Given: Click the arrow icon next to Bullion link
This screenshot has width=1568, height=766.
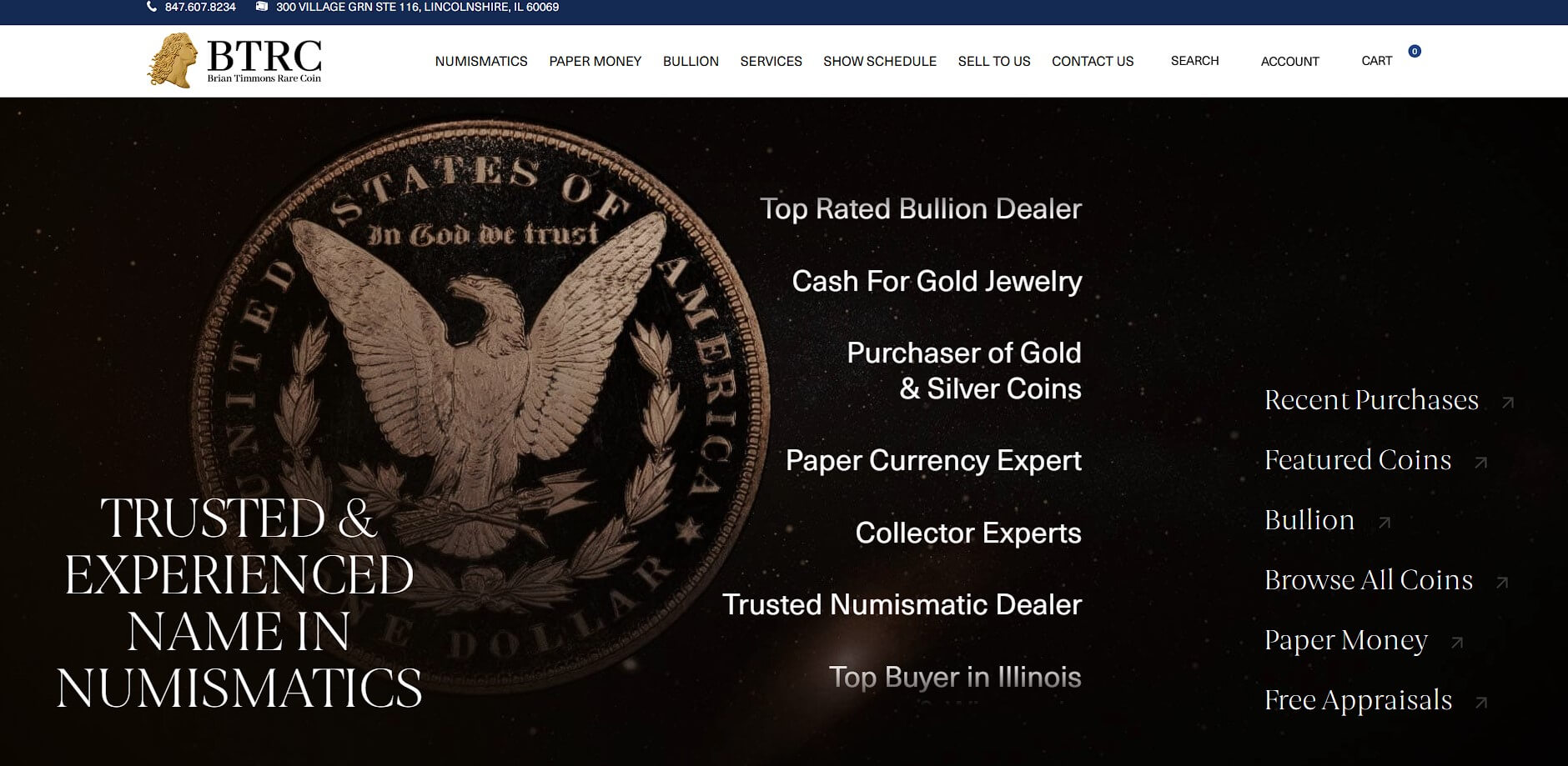Looking at the screenshot, I should point(1385,523).
